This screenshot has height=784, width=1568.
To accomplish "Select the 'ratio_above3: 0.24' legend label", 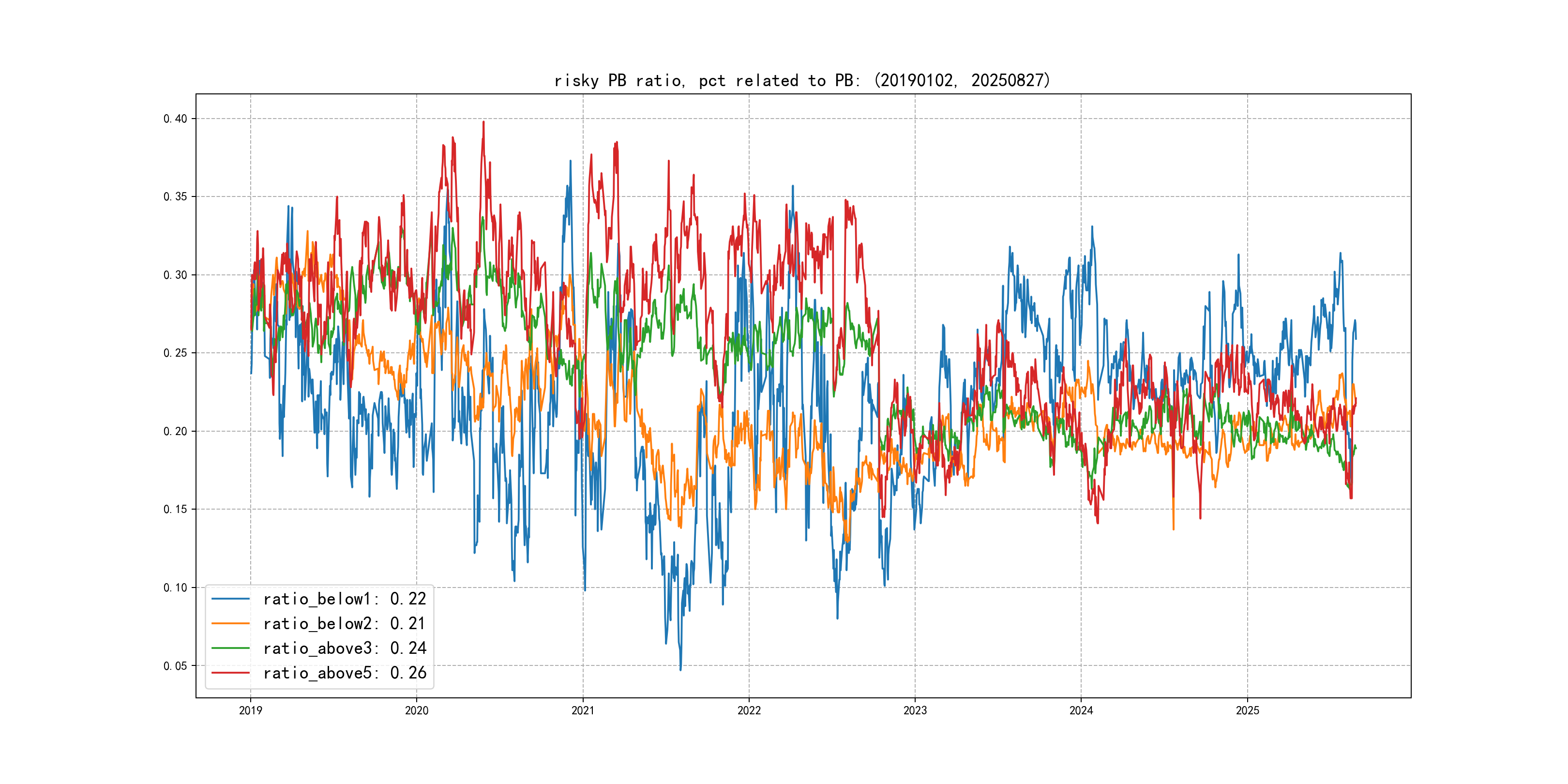I will (345, 648).
